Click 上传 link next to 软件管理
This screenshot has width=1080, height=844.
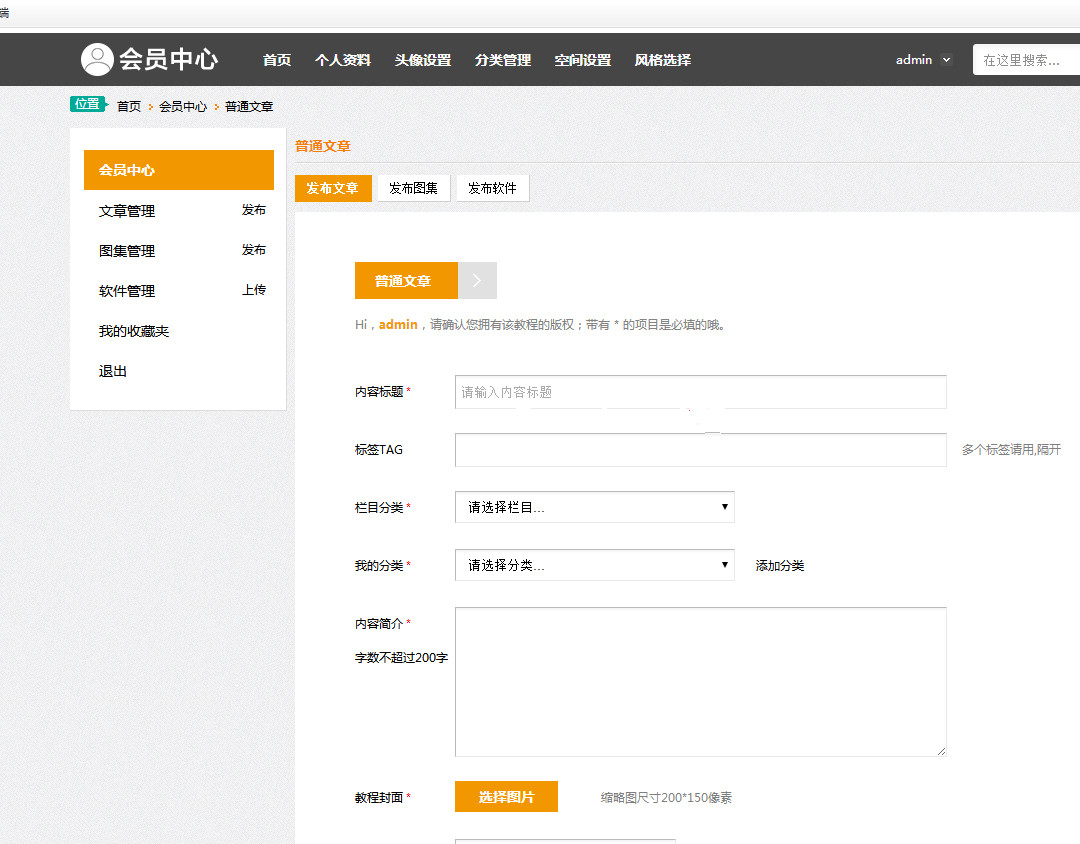[x=254, y=290]
